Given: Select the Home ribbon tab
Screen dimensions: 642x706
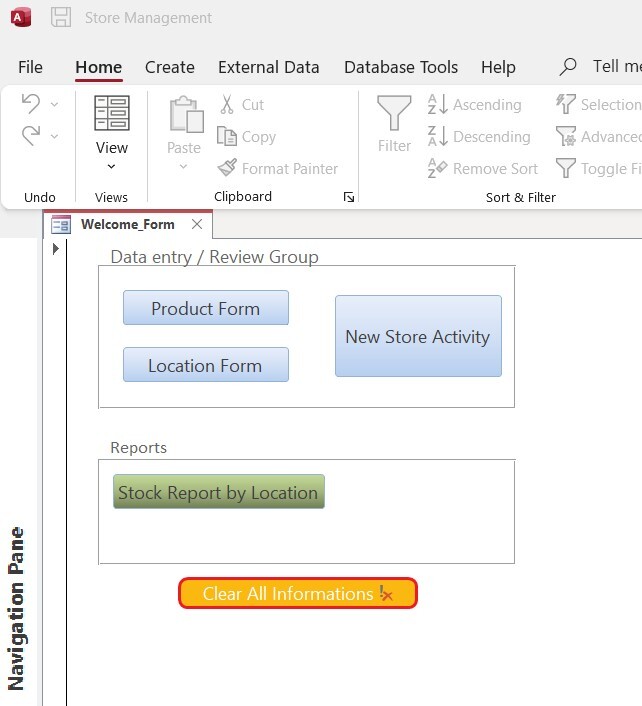Looking at the screenshot, I should [99, 67].
